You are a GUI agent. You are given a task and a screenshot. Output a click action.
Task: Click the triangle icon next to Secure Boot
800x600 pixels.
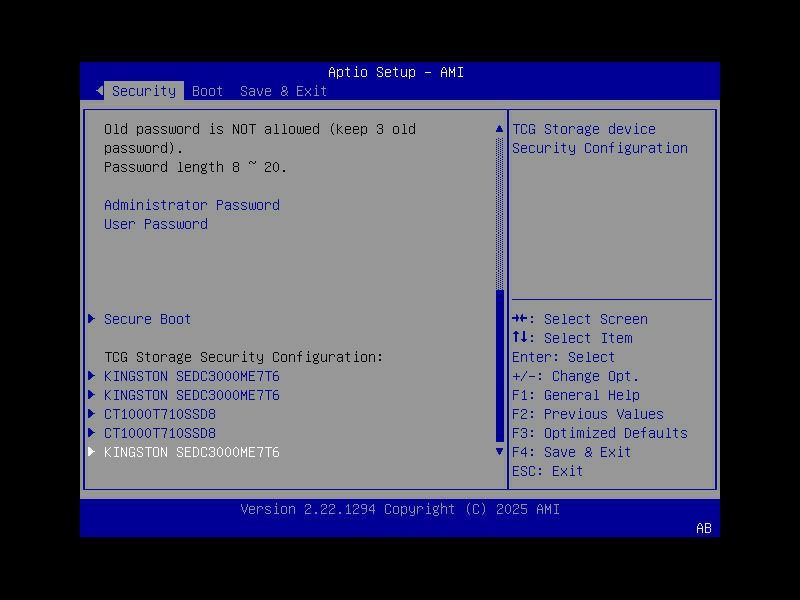point(91,319)
